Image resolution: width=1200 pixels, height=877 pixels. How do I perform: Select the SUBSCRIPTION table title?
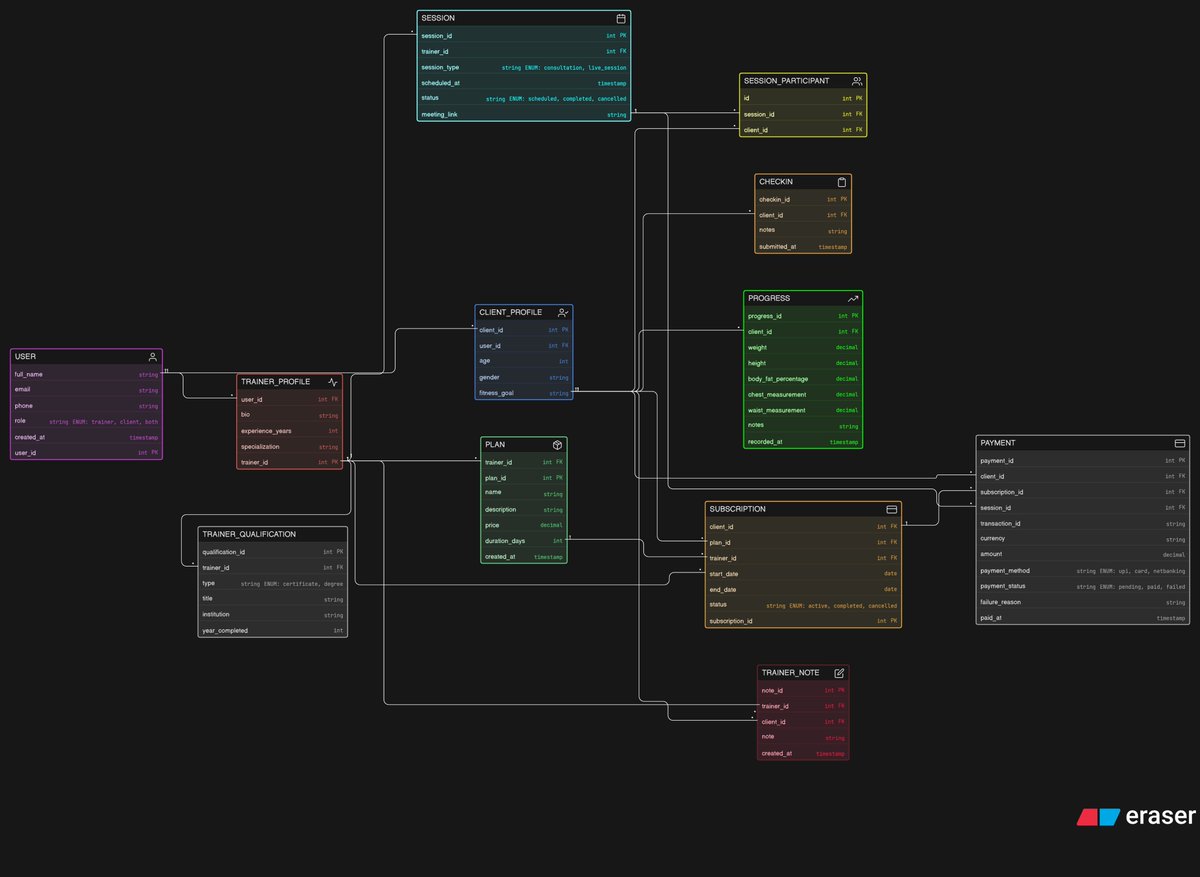(737, 509)
